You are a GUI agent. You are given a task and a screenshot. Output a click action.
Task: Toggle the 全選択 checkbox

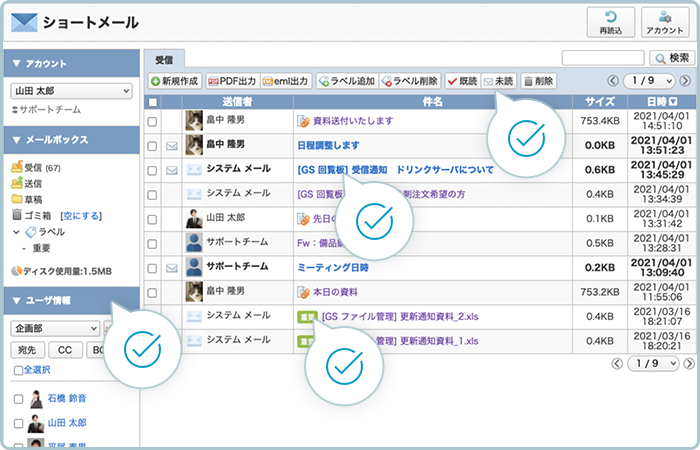click(x=18, y=371)
